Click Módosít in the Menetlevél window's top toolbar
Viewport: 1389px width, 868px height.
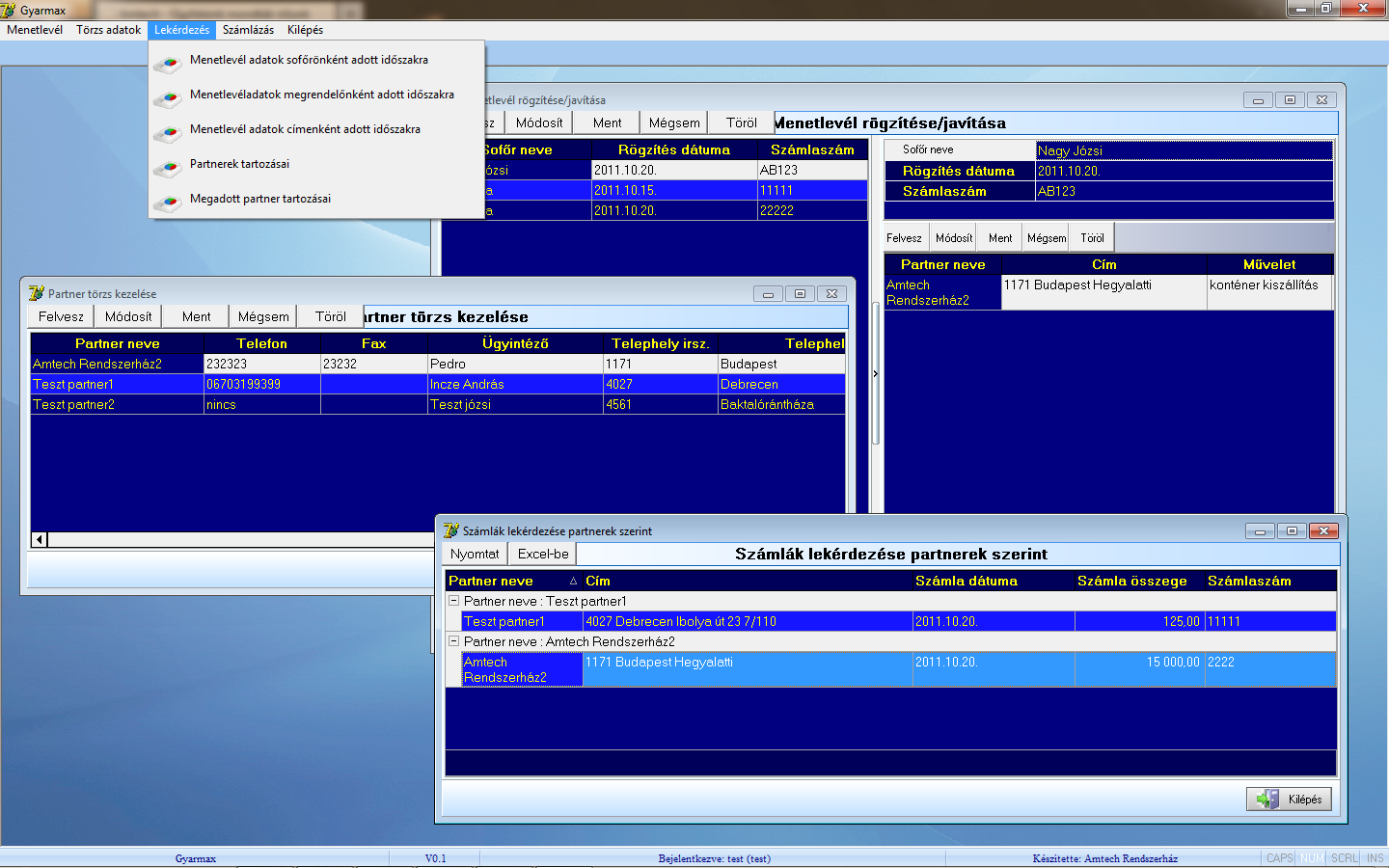coord(539,122)
